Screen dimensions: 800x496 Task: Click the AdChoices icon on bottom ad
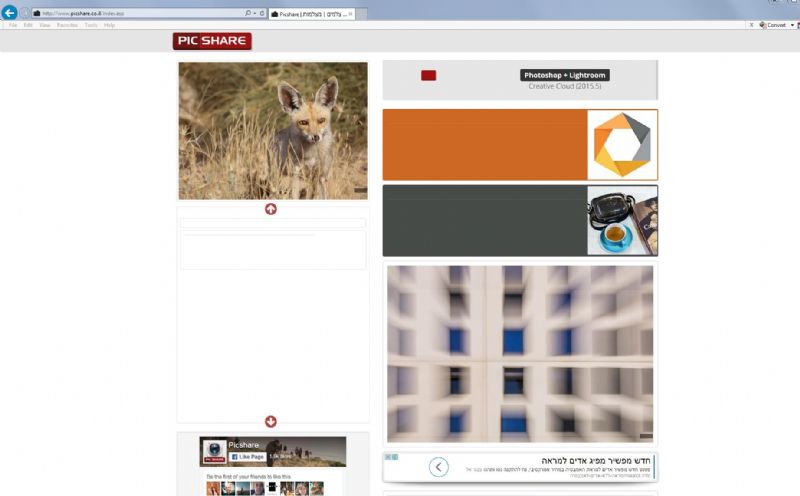392,458
